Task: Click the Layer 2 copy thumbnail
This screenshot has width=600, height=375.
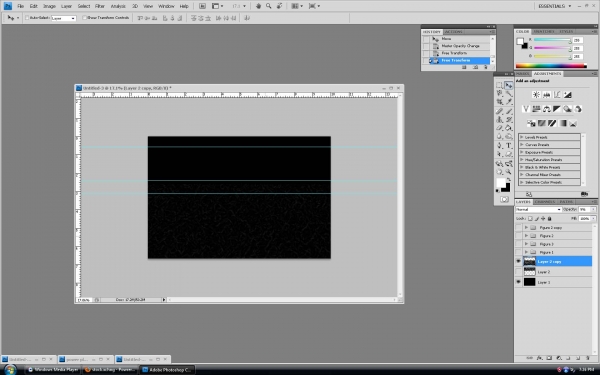Action: (529, 261)
